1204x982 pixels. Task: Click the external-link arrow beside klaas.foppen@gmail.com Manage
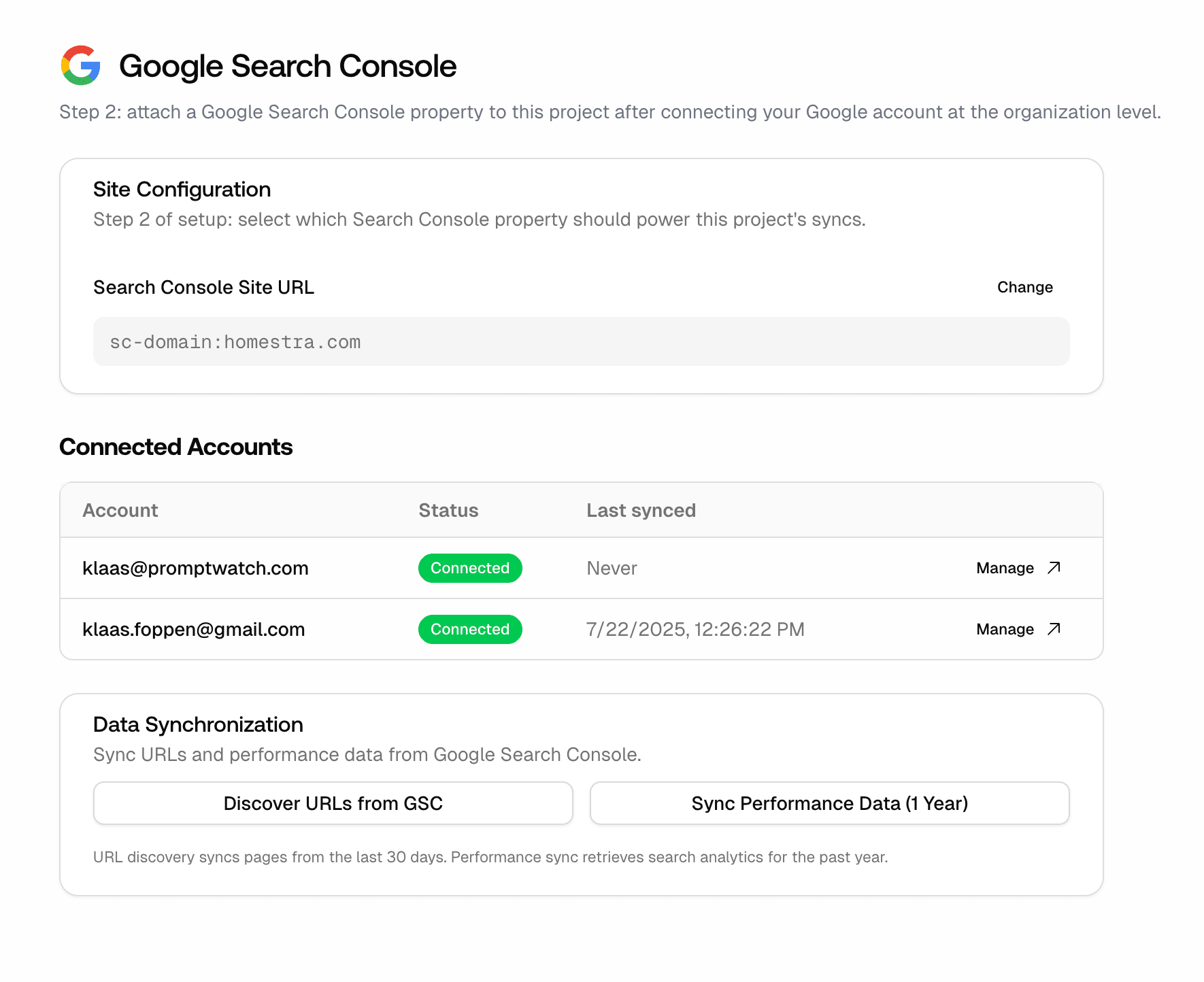pyautogui.click(x=1053, y=629)
